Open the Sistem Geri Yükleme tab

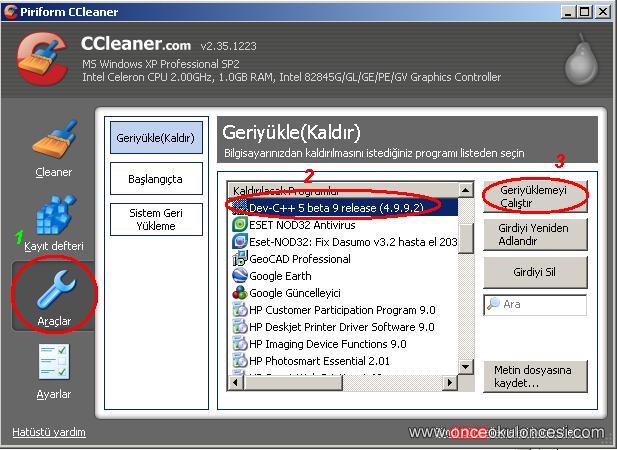click(x=156, y=219)
